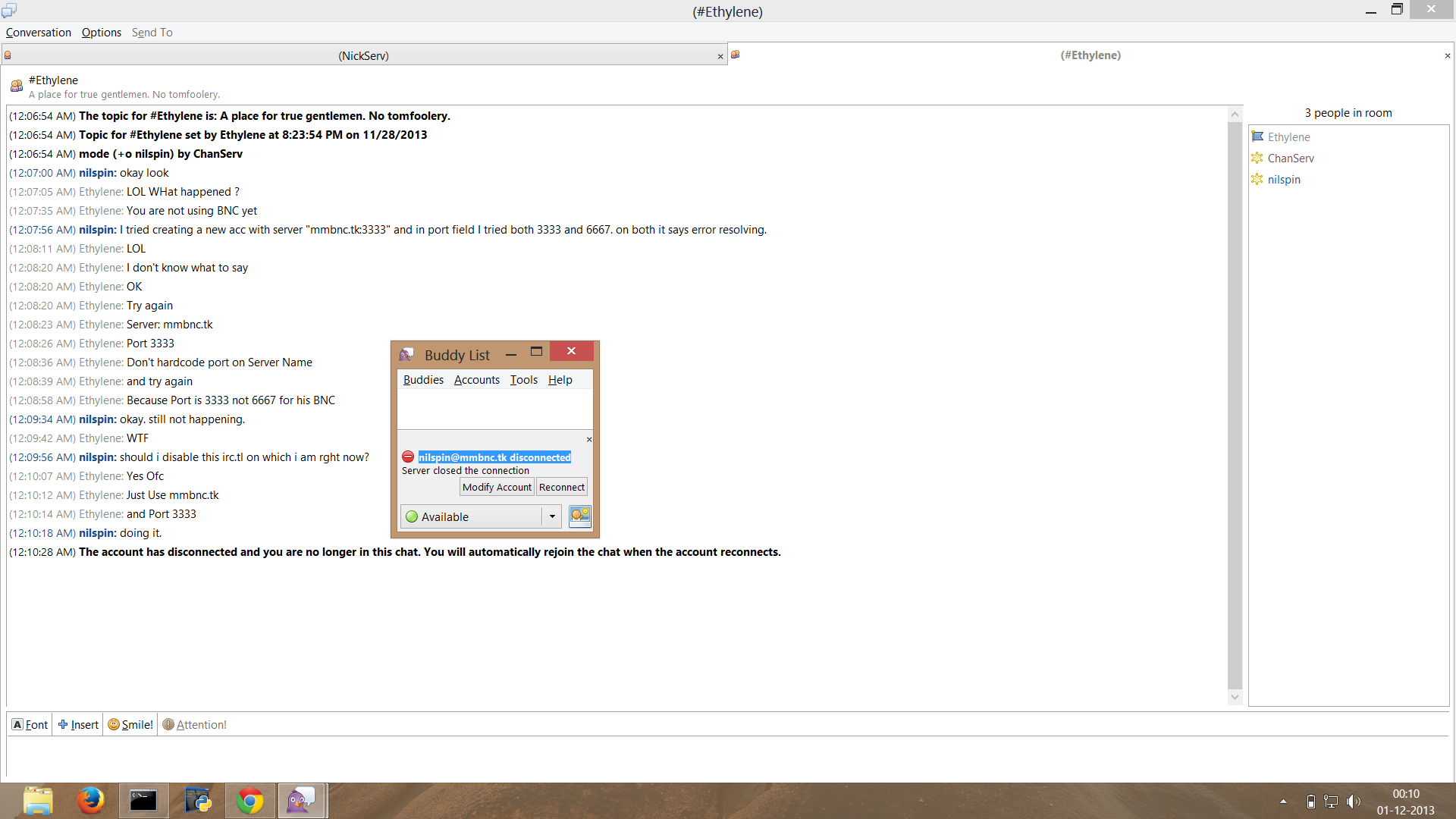Click the chat room icon beside #Ethylene topic
The width and height of the screenshot is (1456, 819).
tap(16, 86)
